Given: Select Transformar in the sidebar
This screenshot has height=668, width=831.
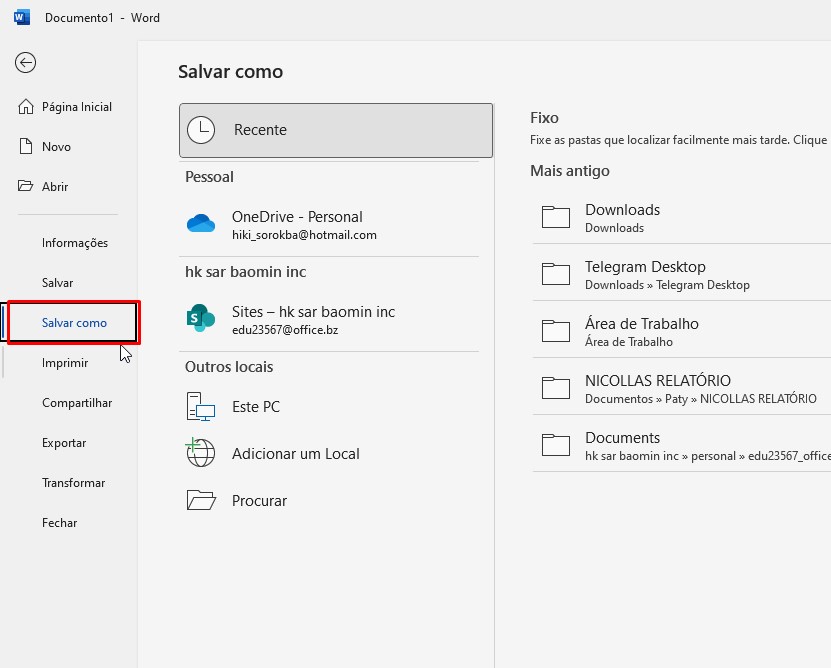Looking at the screenshot, I should (69, 483).
